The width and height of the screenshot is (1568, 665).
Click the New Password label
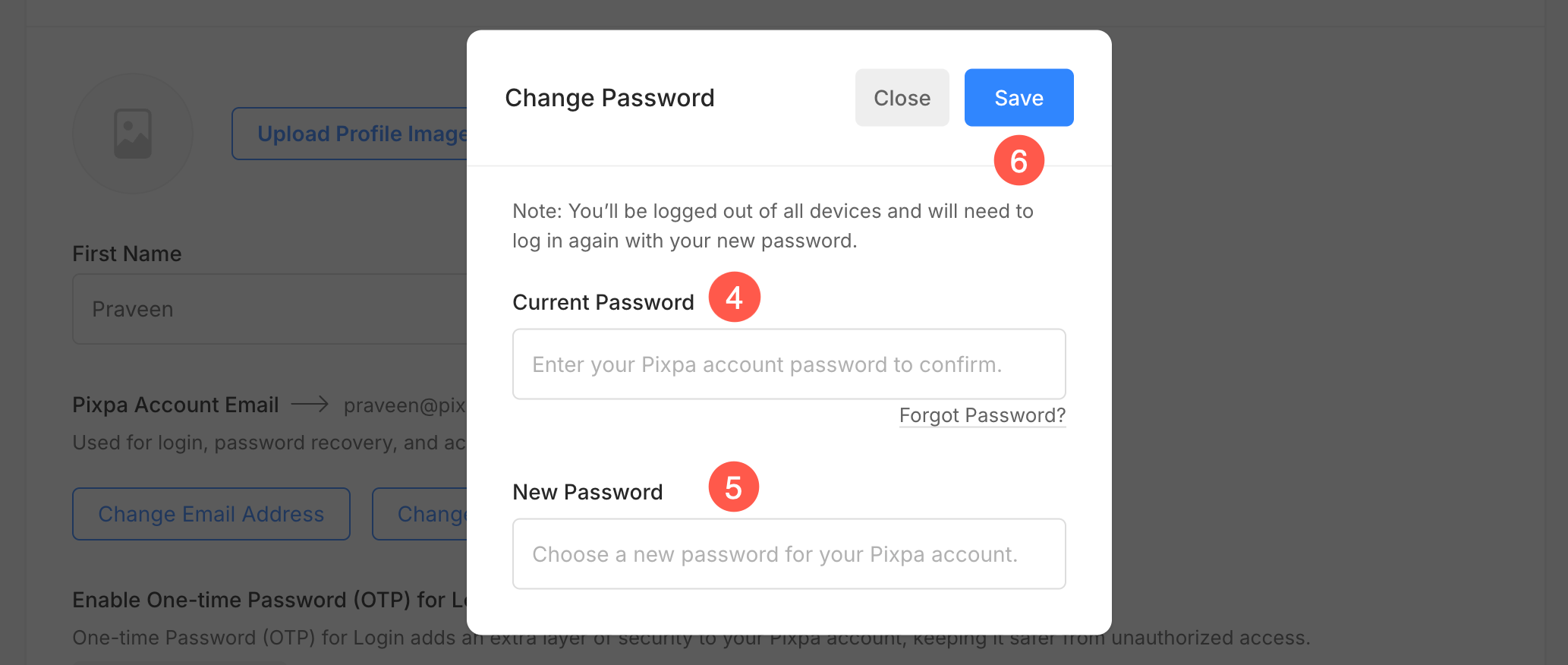(587, 492)
